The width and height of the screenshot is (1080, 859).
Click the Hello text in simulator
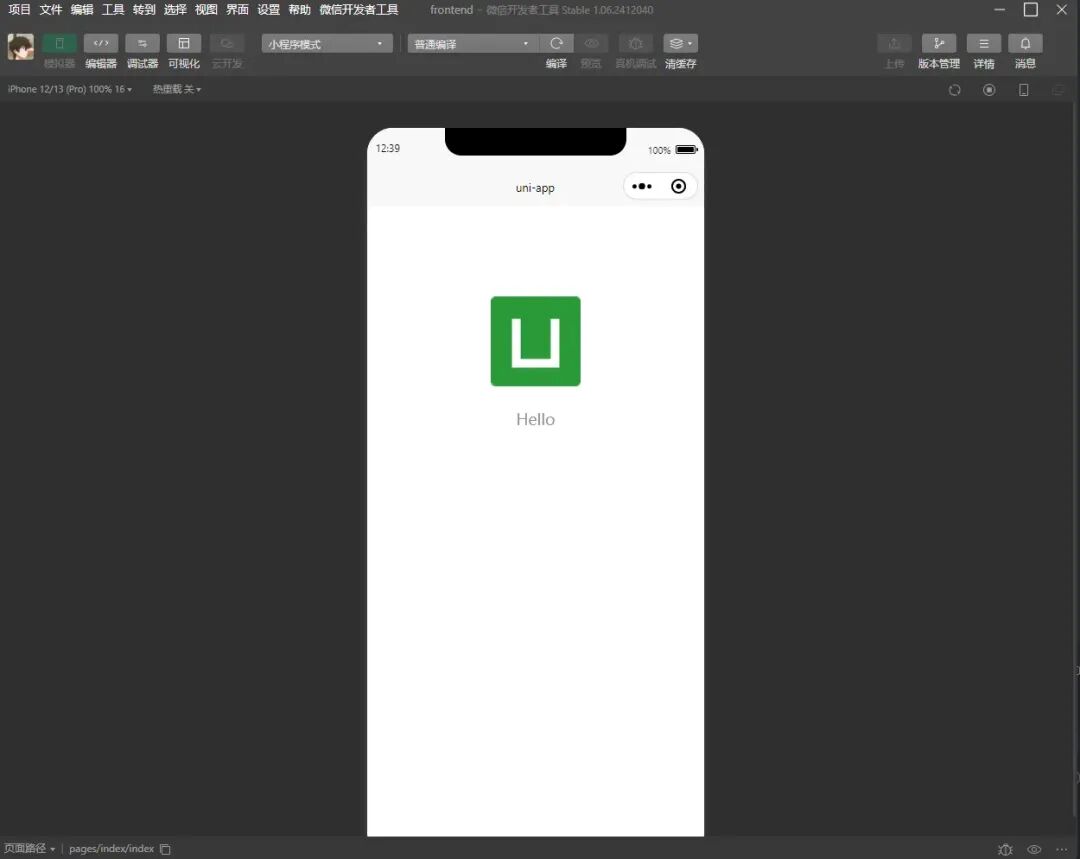(x=535, y=420)
